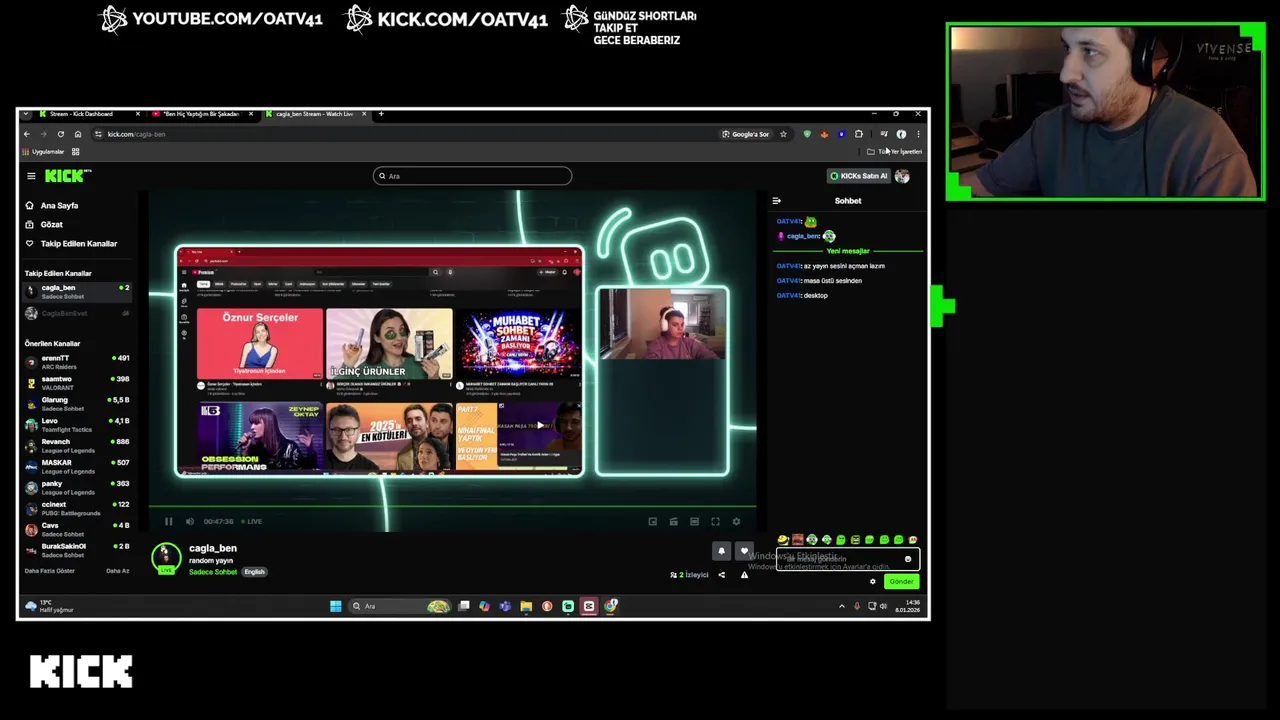1280x720 pixels.
Task: Pause the stream video player
Action: tap(168, 521)
